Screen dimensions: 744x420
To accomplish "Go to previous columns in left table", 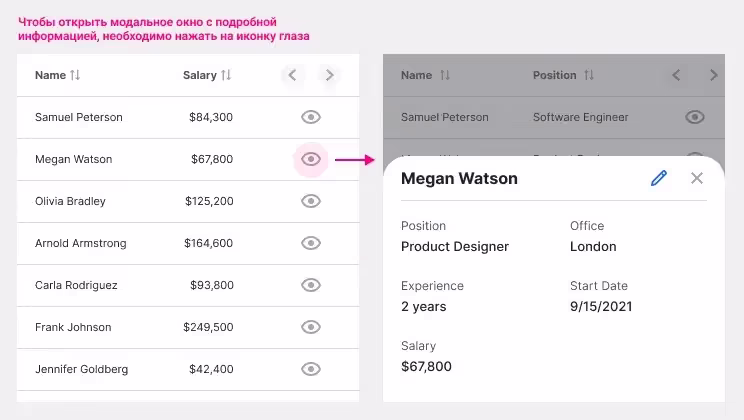I will [x=292, y=75].
